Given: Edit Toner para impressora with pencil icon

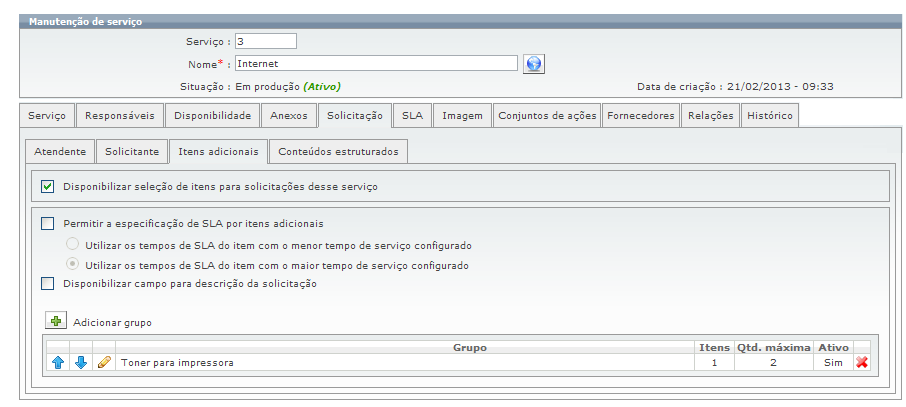Looking at the screenshot, I should click(104, 363).
